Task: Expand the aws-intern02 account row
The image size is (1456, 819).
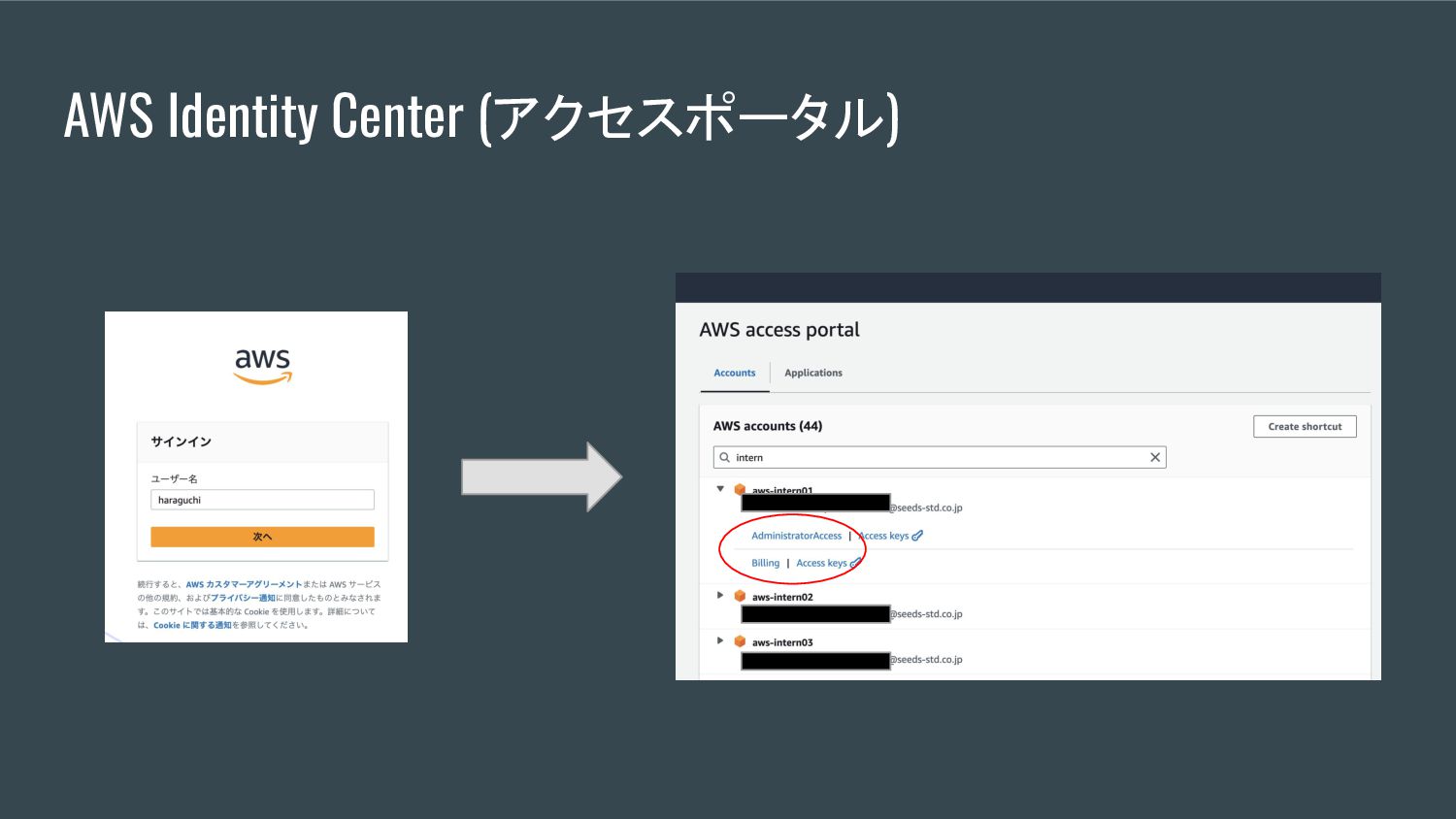Action: [720, 595]
